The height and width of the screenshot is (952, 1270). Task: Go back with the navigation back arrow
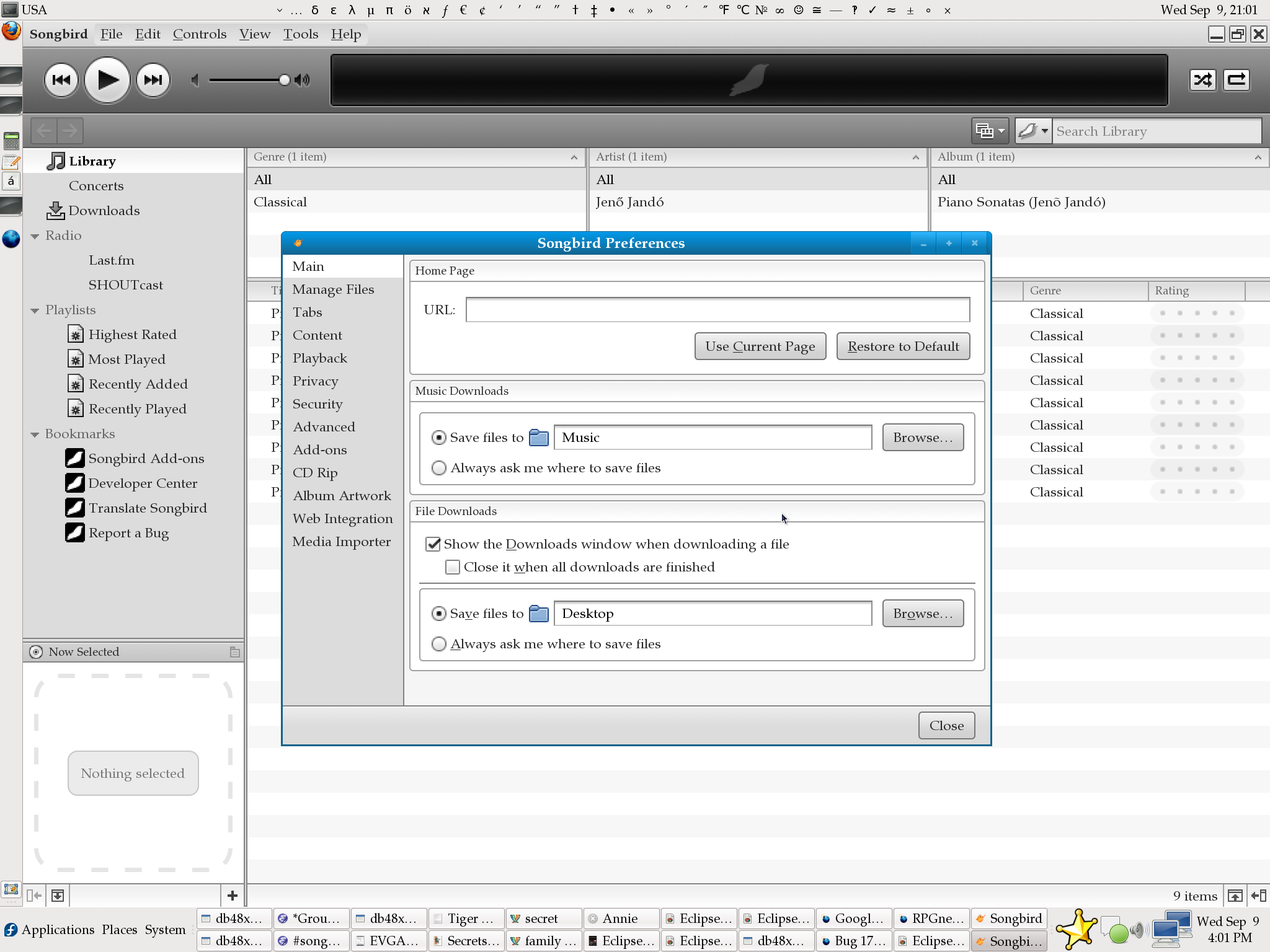(43, 131)
